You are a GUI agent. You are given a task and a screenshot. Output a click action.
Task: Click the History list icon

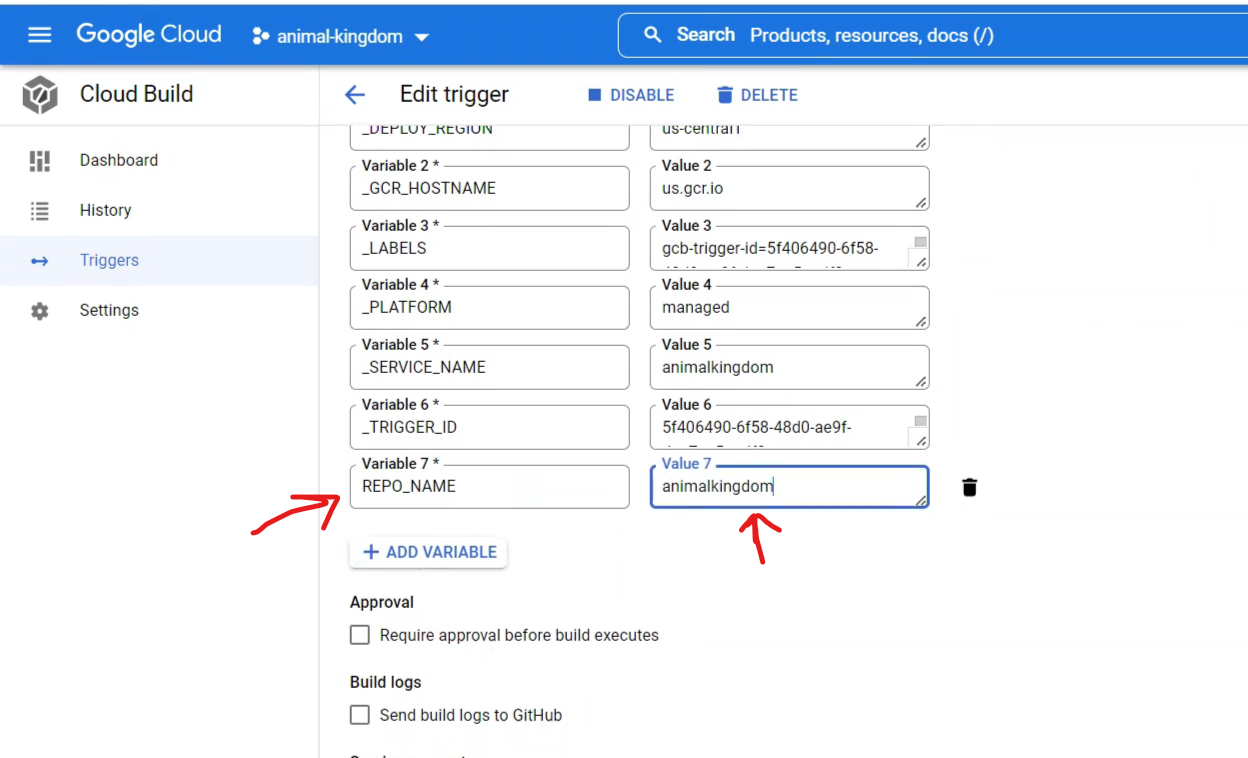(40, 210)
